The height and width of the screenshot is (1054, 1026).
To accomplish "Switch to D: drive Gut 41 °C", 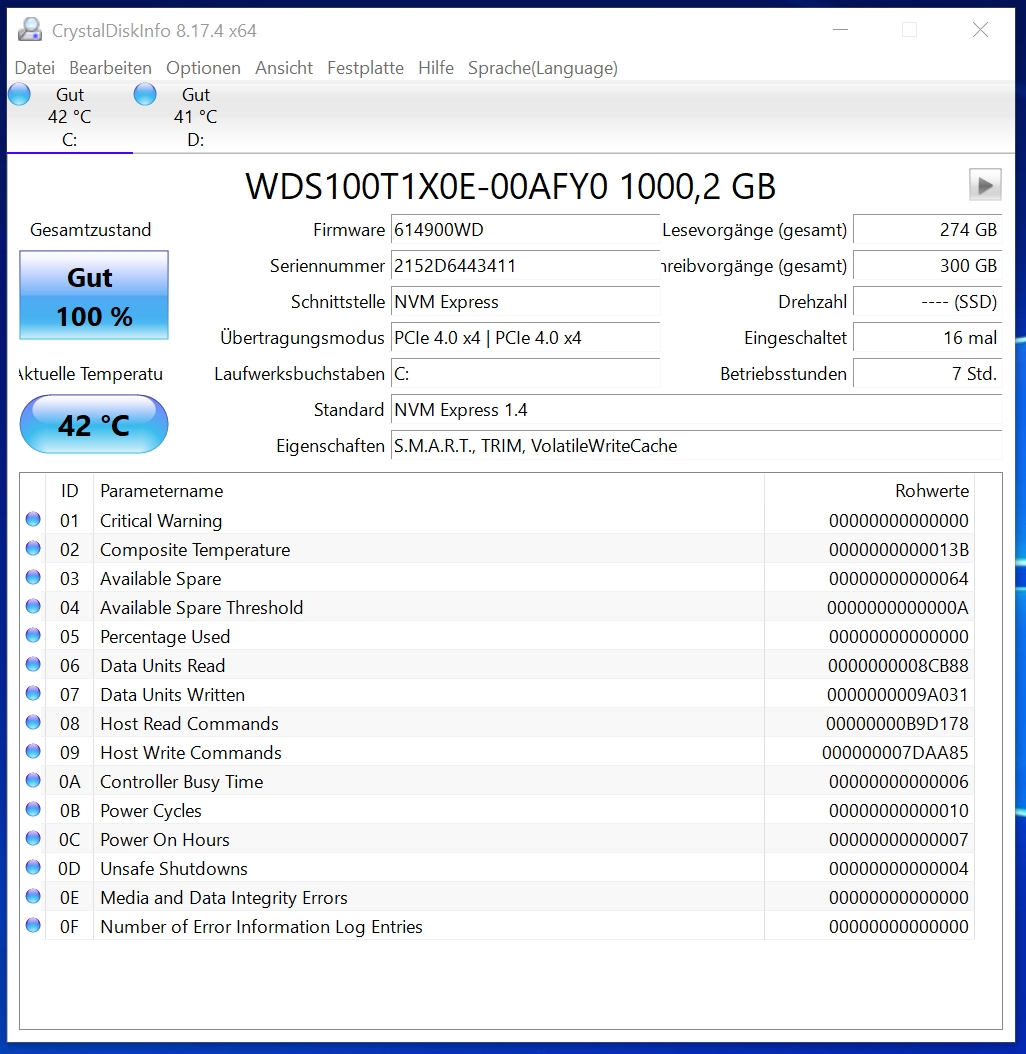I will pyautogui.click(x=196, y=117).
